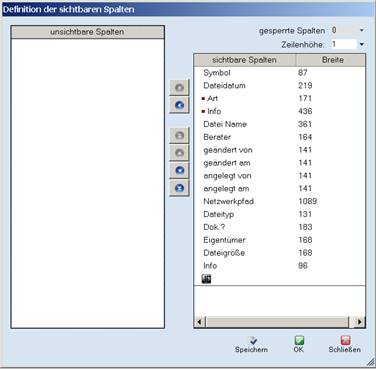The image size is (376, 369).
Task: Select the 'Netzwerkpfad' row
Action: 279,201
